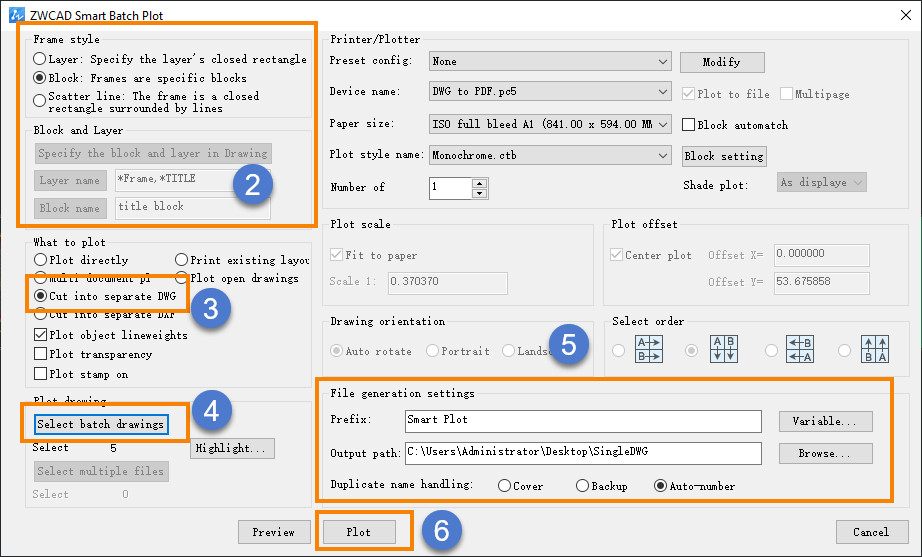Screen dimensions: 922x557
Task: Click the Browse button
Action: (826, 453)
